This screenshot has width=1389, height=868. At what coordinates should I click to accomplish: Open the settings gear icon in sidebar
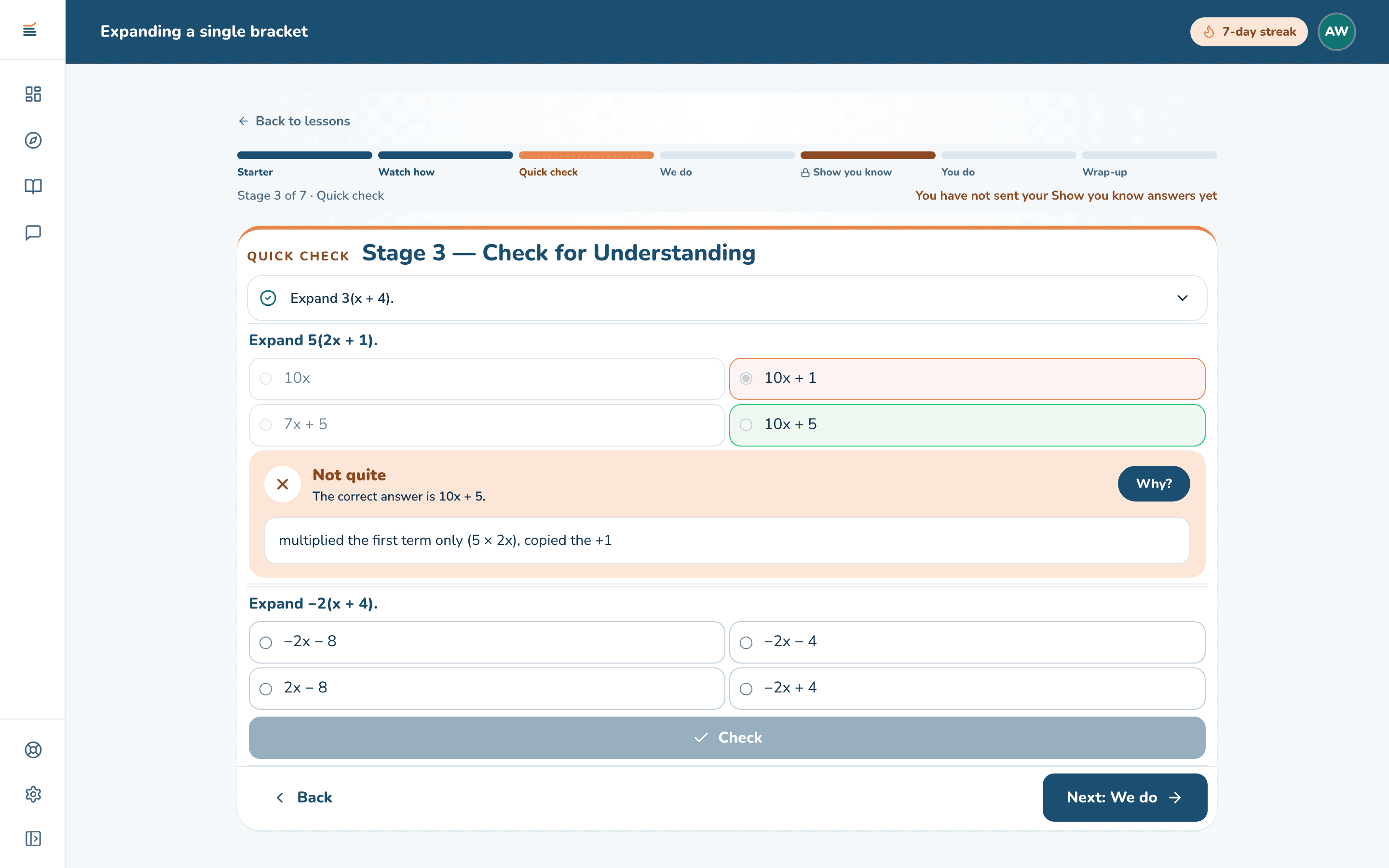pos(33,795)
